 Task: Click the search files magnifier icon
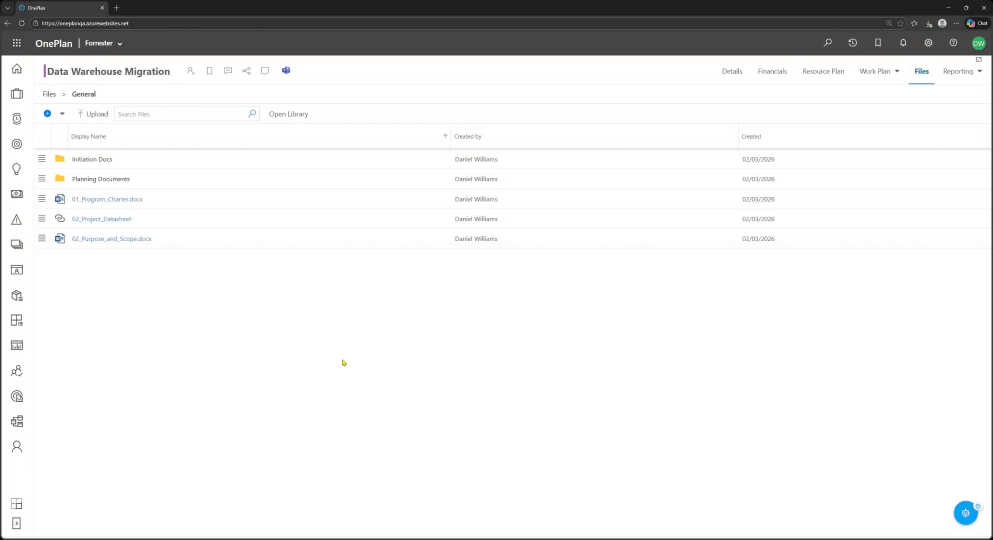(x=252, y=114)
